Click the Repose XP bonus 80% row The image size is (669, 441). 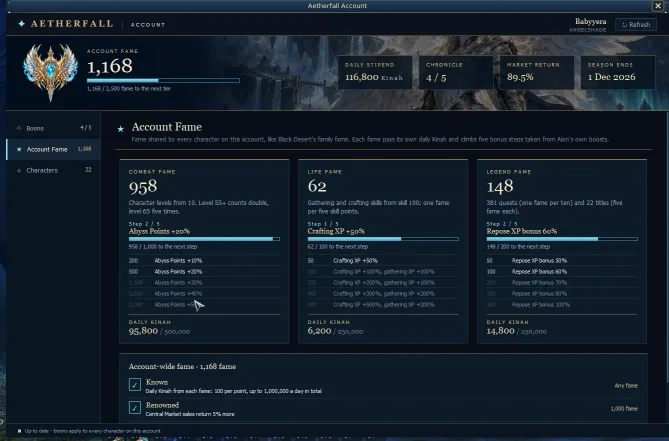tap(562, 294)
